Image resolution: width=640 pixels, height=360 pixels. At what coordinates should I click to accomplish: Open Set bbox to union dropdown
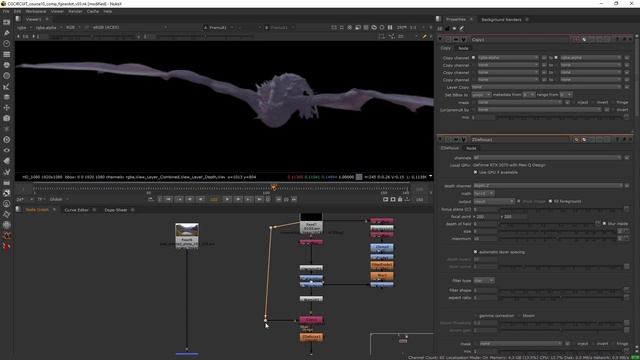[x=481, y=95]
